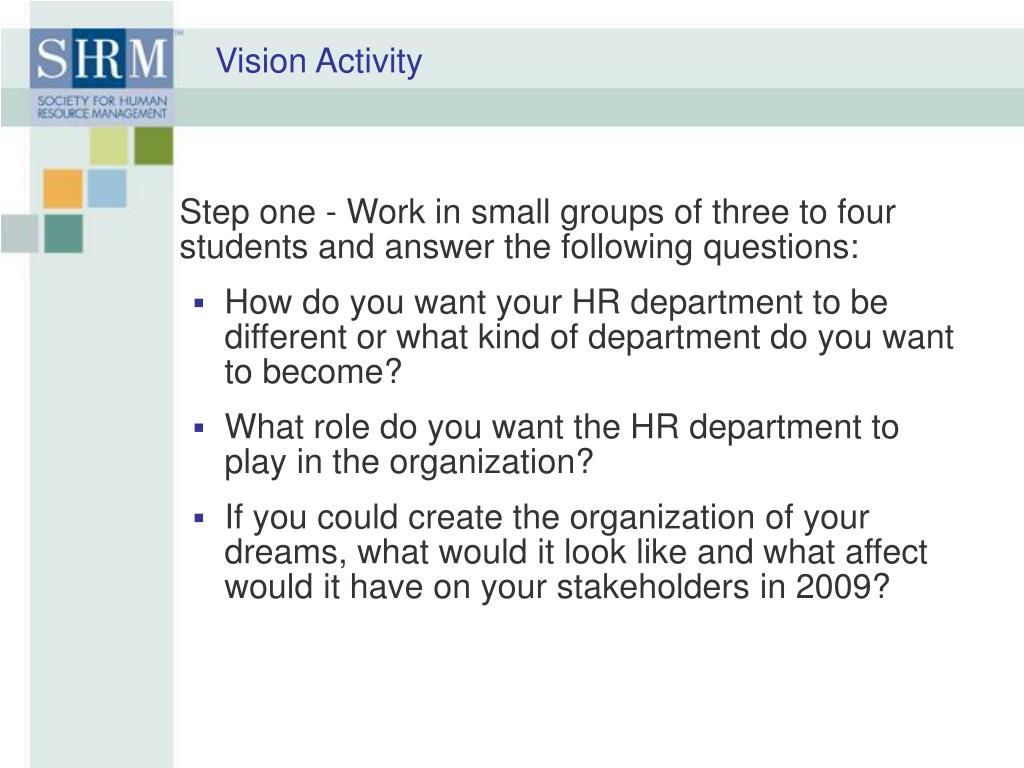
Task: Select the 'Step one' instruction paragraph
Action: pyautogui.click(x=537, y=230)
